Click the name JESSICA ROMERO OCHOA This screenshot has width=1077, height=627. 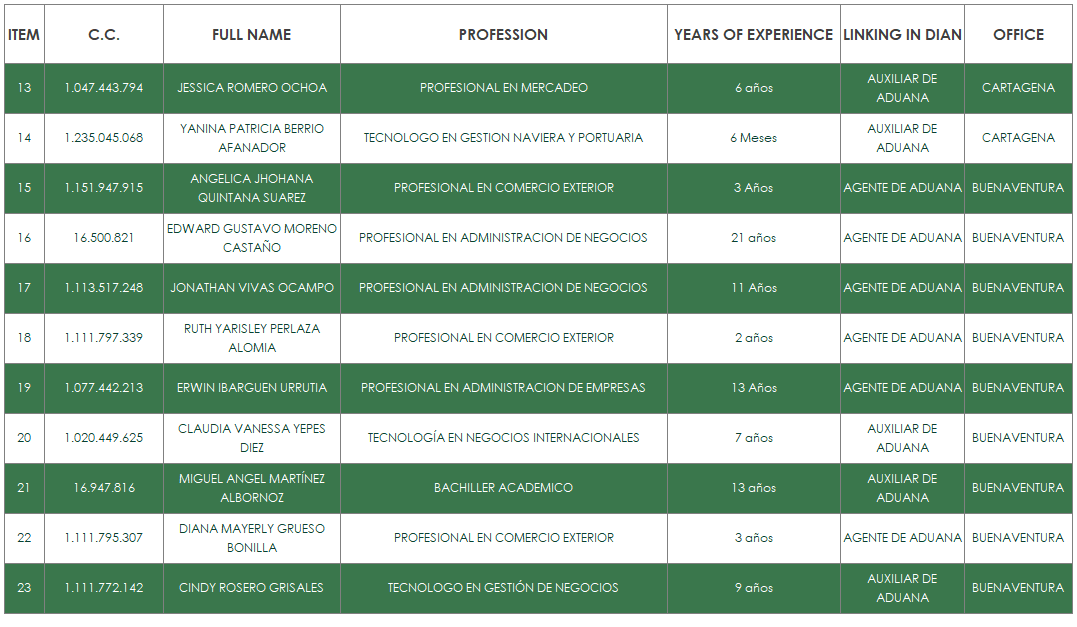pos(252,88)
